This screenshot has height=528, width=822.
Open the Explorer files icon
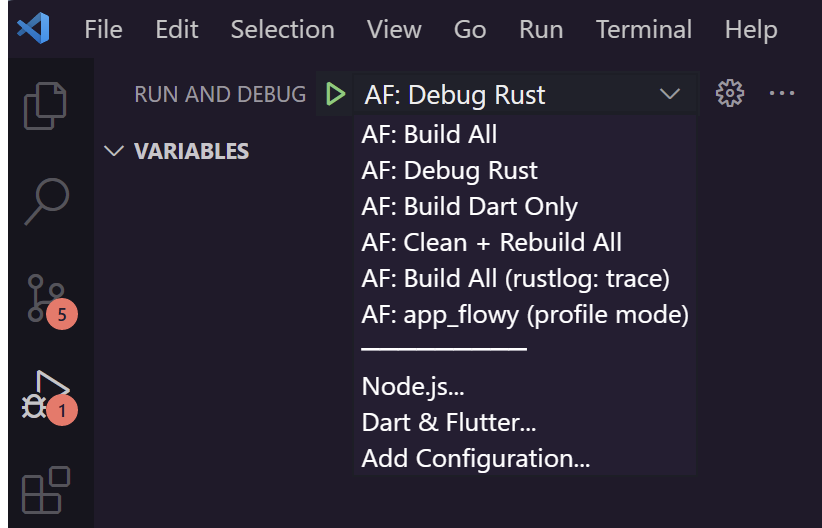(45, 105)
